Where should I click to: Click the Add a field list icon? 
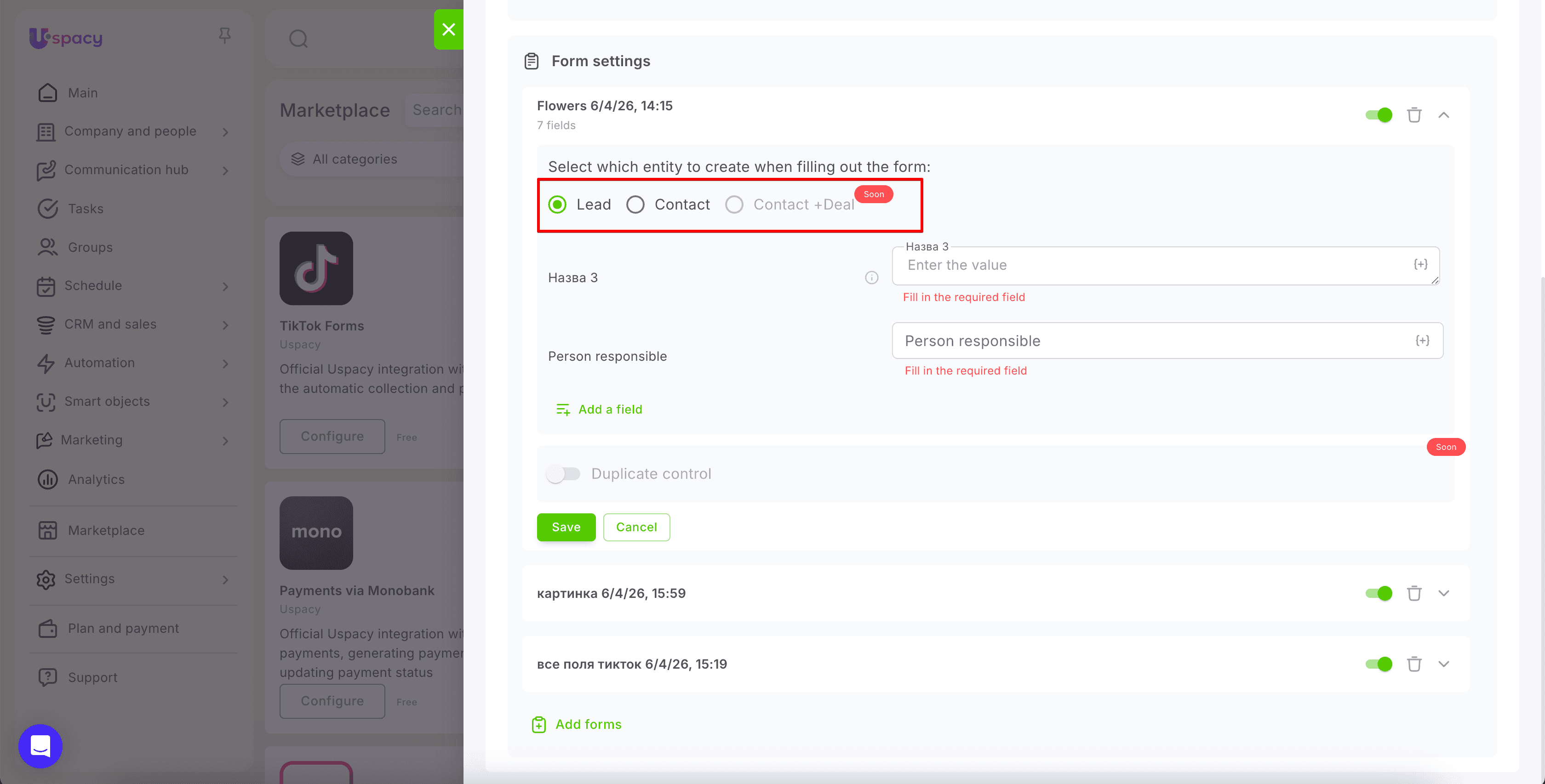(x=562, y=410)
